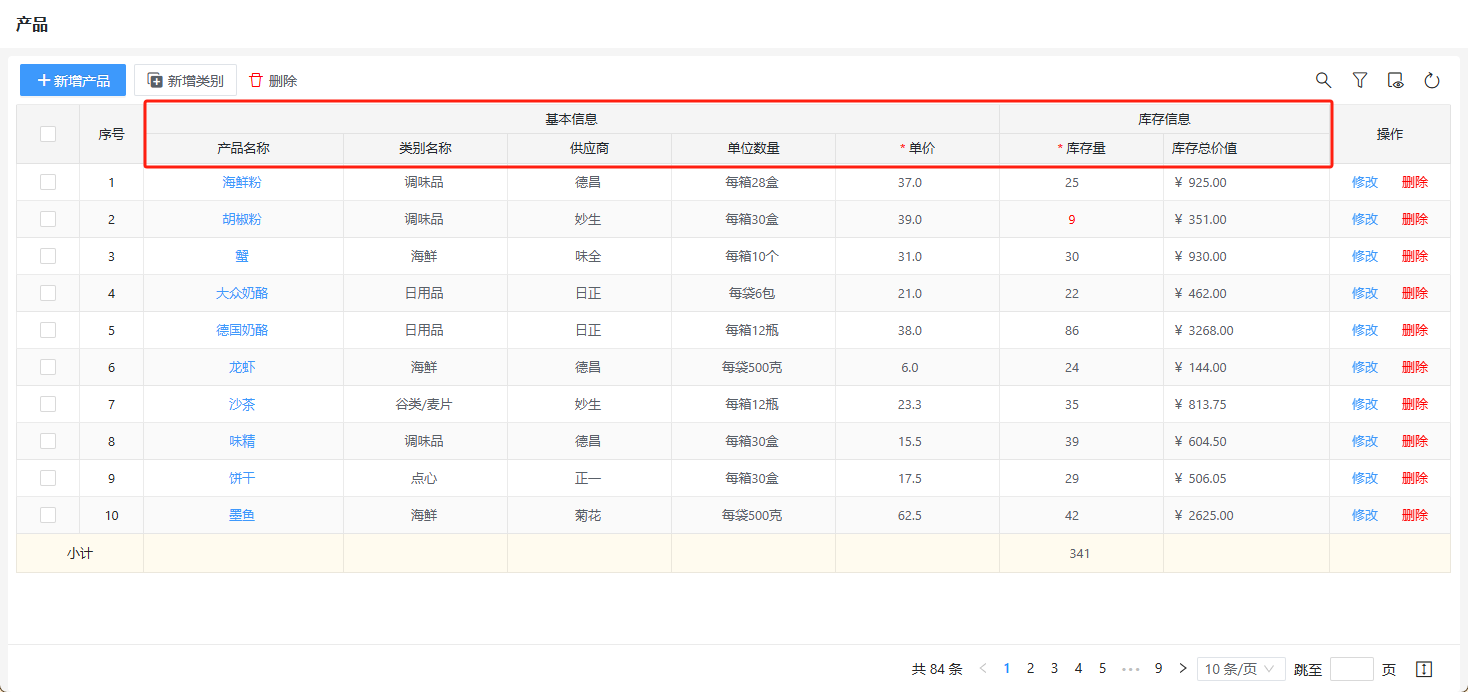Click the 跳至 page number input field
The image size is (1468, 692).
click(1352, 669)
